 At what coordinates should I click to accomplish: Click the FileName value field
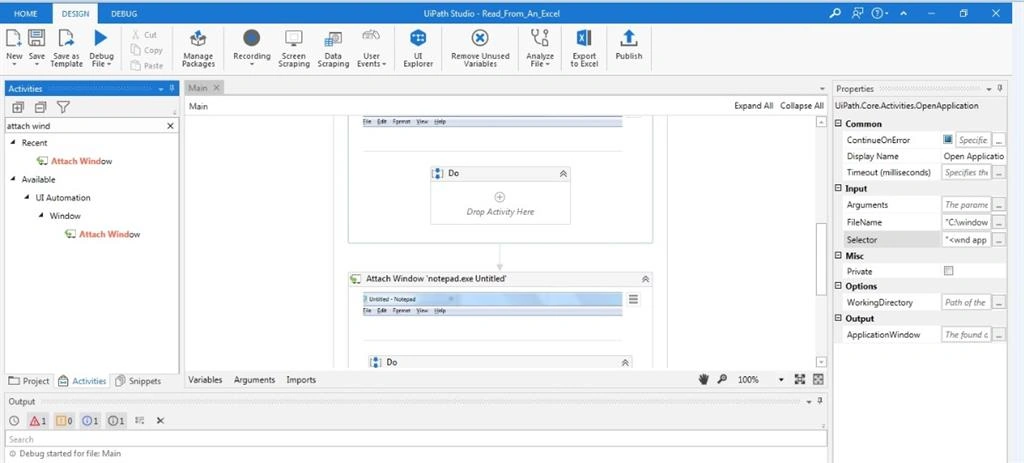pos(966,222)
